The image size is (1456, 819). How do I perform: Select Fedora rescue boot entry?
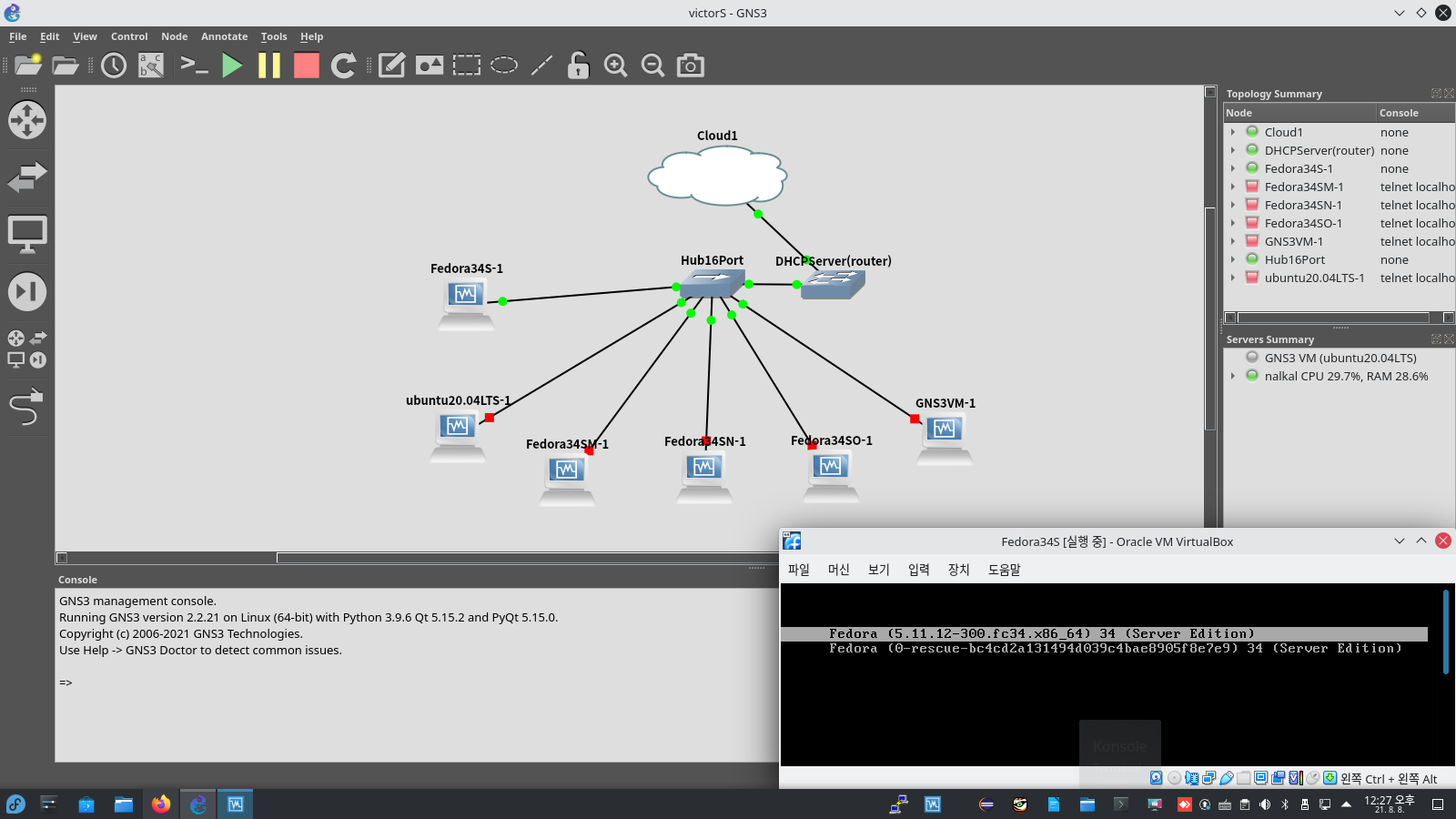(1115, 649)
